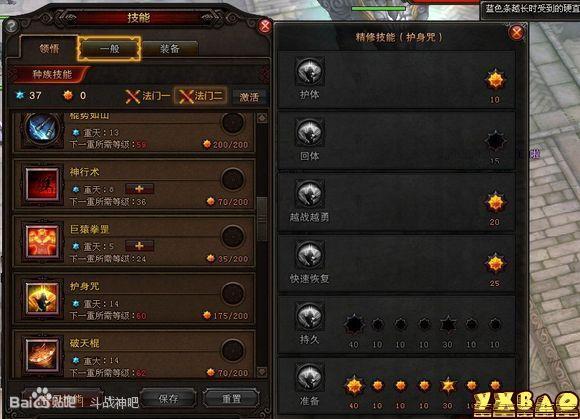Image resolution: width=580 pixels, height=419 pixels.
Task: Click the 回体 refinement skill icon
Action: click(310, 132)
